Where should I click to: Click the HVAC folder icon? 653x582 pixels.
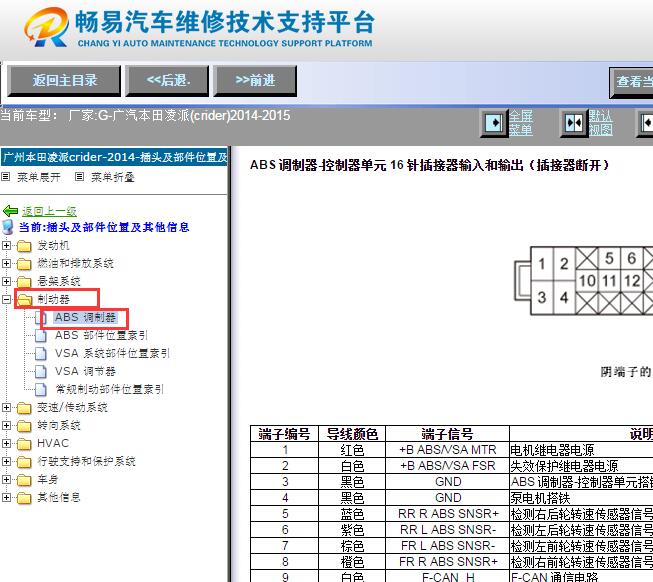click(24, 444)
